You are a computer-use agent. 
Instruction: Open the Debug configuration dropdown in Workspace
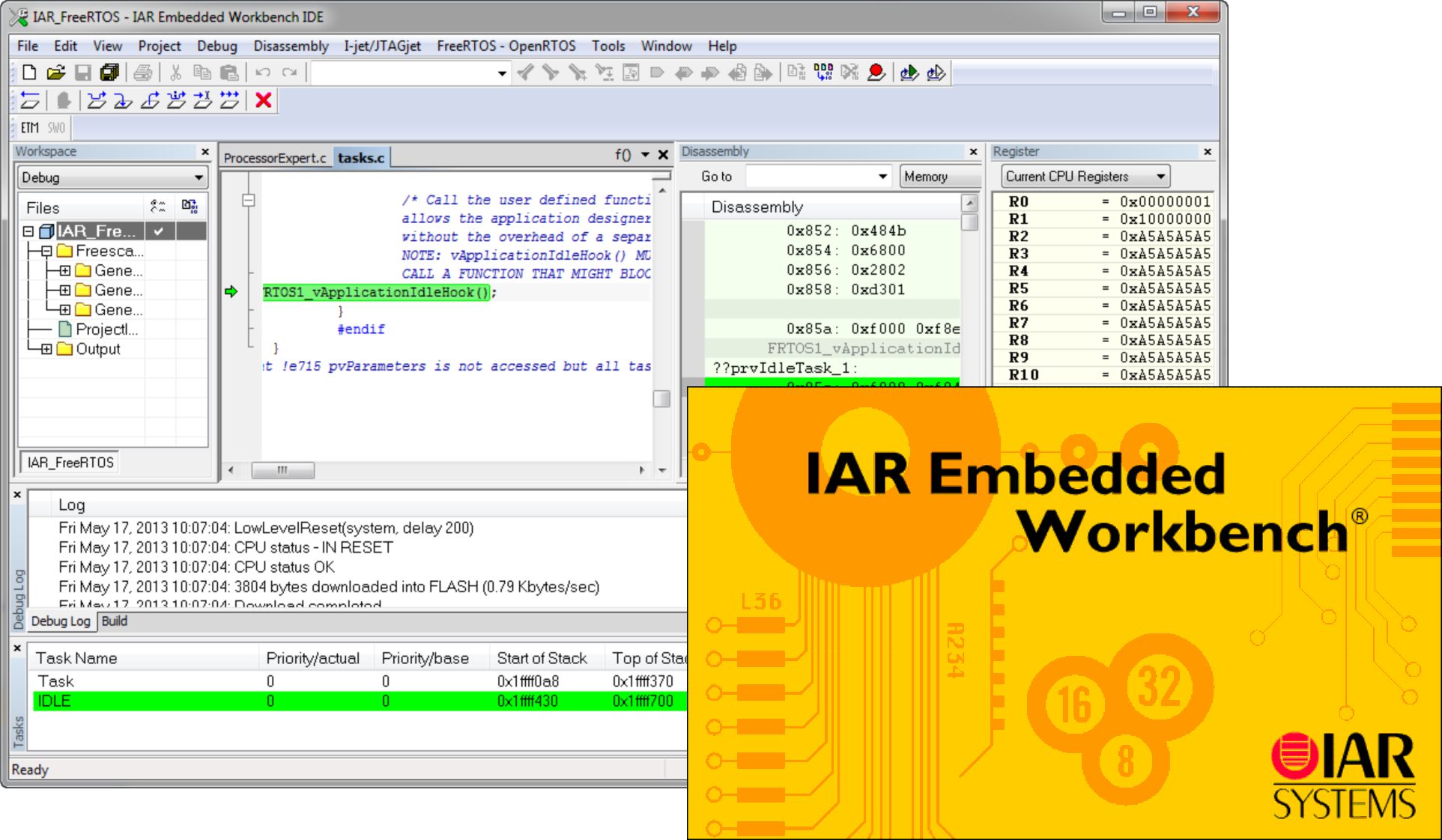112,177
